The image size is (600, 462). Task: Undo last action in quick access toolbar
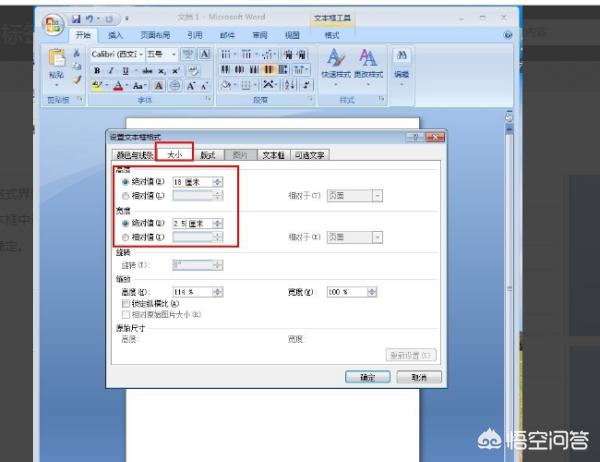pyautogui.click(x=89, y=19)
